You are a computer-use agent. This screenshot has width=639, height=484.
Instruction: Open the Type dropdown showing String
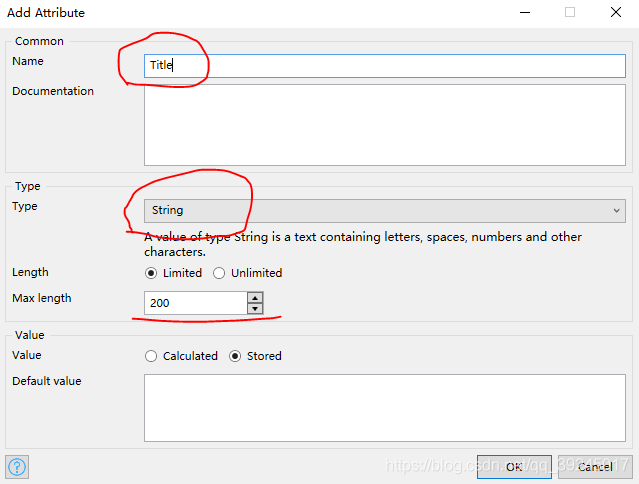(x=384, y=210)
